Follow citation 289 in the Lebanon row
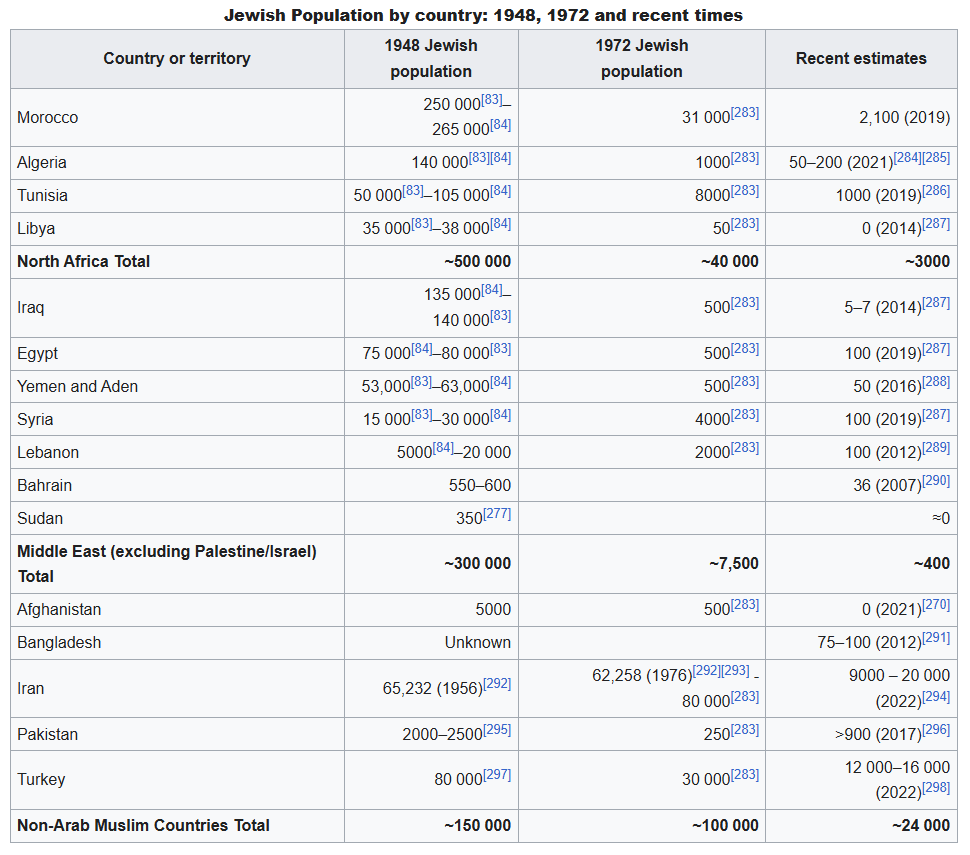 (936, 448)
